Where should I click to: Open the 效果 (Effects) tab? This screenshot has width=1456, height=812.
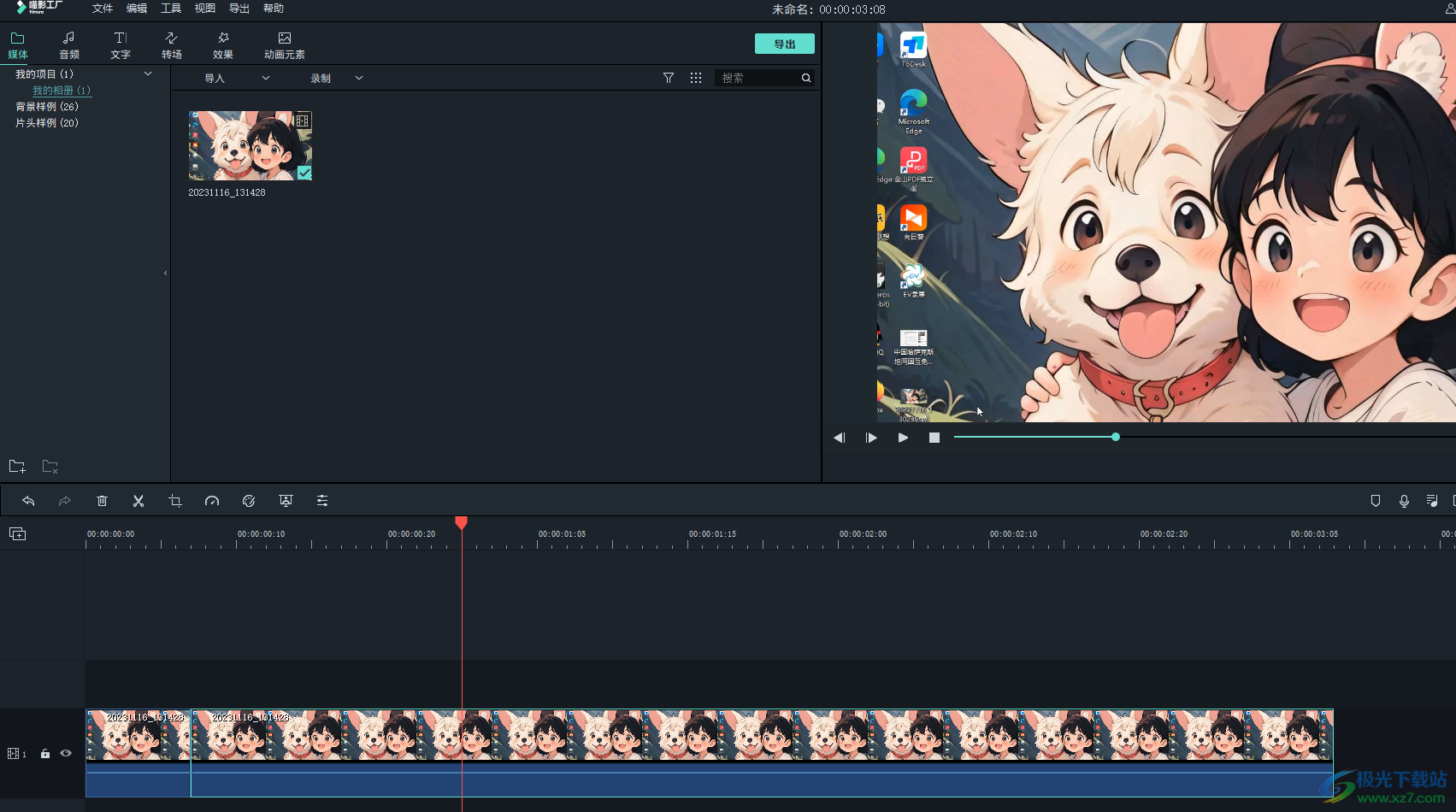(x=223, y=45)
